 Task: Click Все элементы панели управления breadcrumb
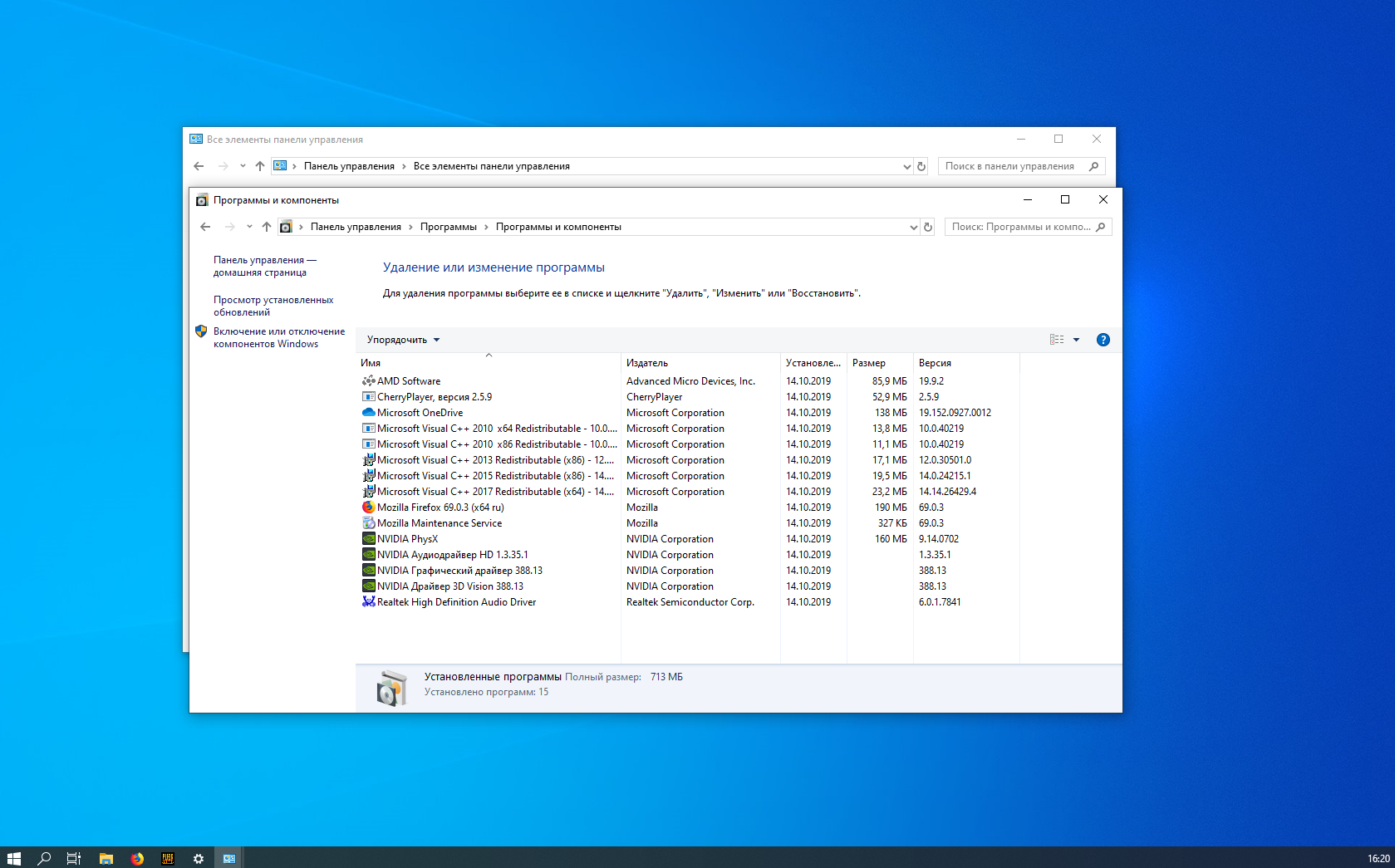(492, 166)
